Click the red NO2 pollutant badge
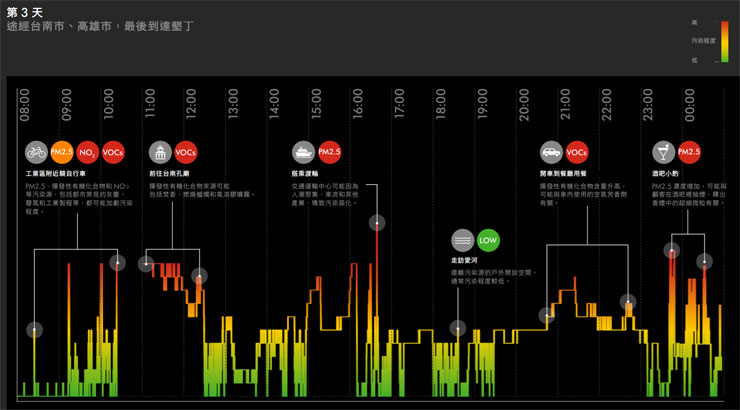The height and width of the screenshot is (410, 740). (88, 153)
